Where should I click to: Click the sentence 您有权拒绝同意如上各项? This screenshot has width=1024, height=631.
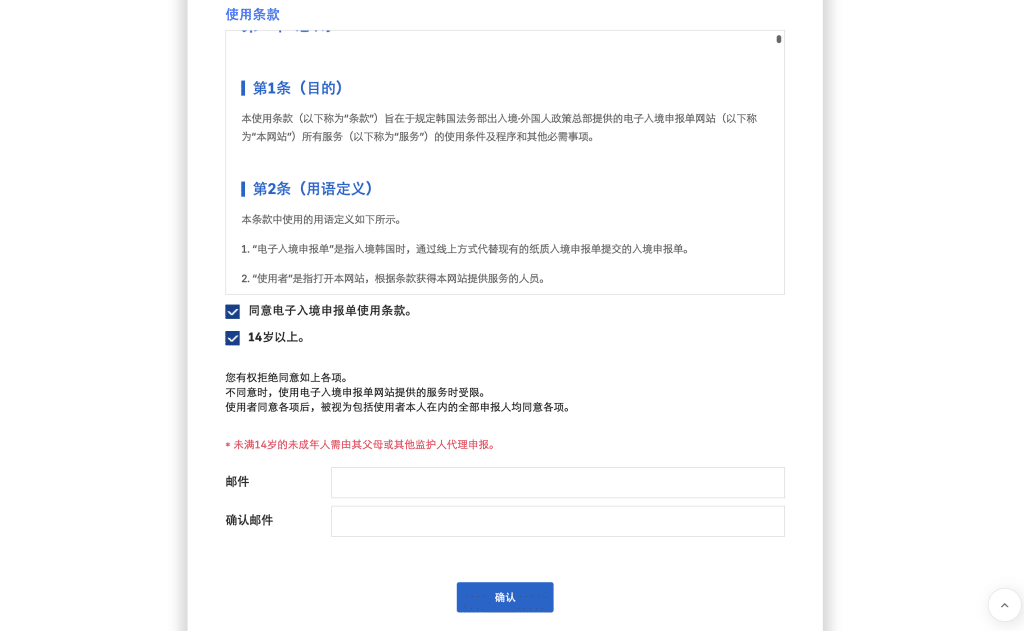[287, 377]
